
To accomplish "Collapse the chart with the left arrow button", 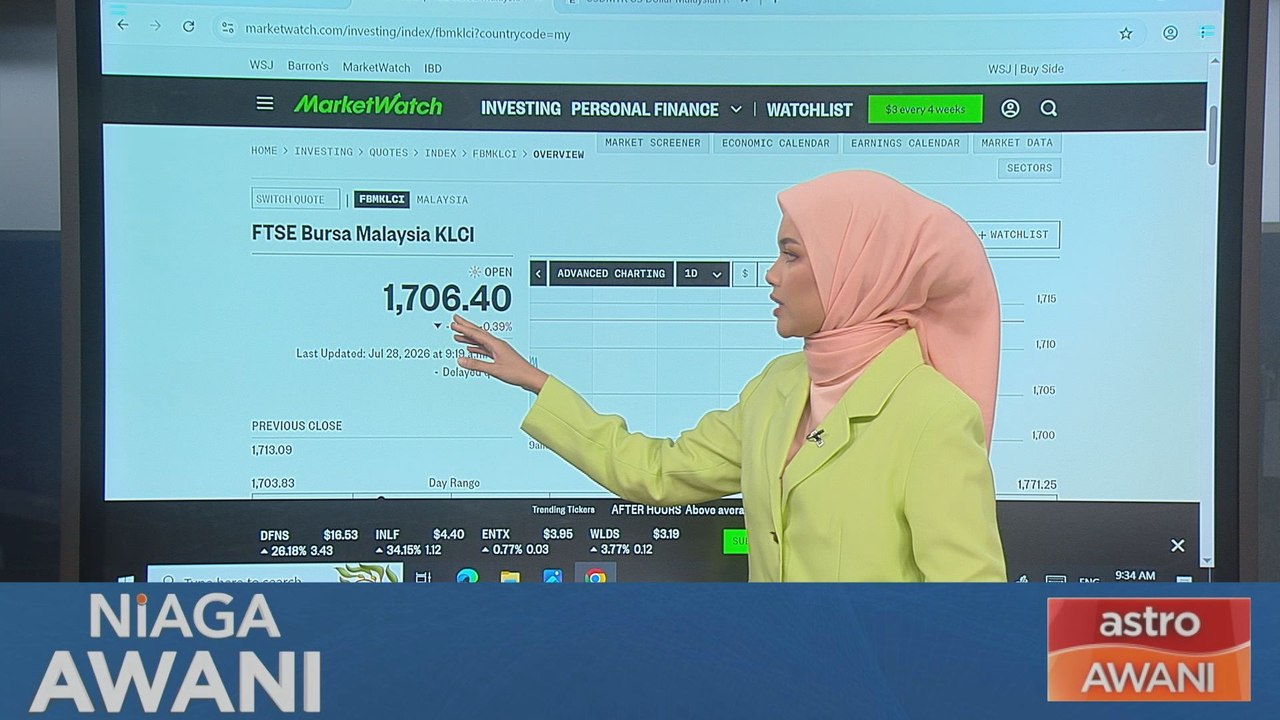I will pos(538,273).
